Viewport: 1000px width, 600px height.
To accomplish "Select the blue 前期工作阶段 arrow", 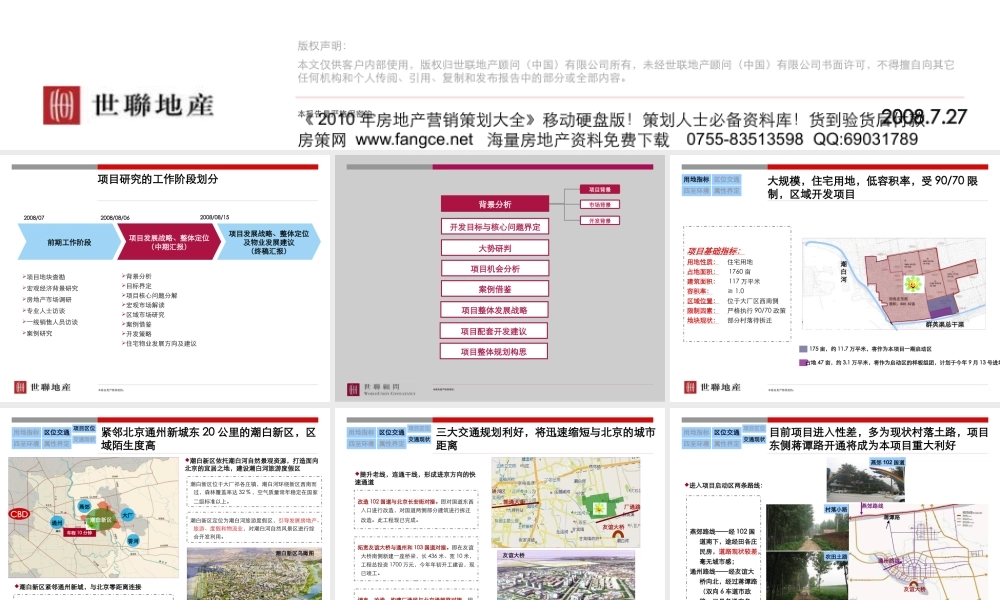I will pyautogui.click(x=69, y=242).
